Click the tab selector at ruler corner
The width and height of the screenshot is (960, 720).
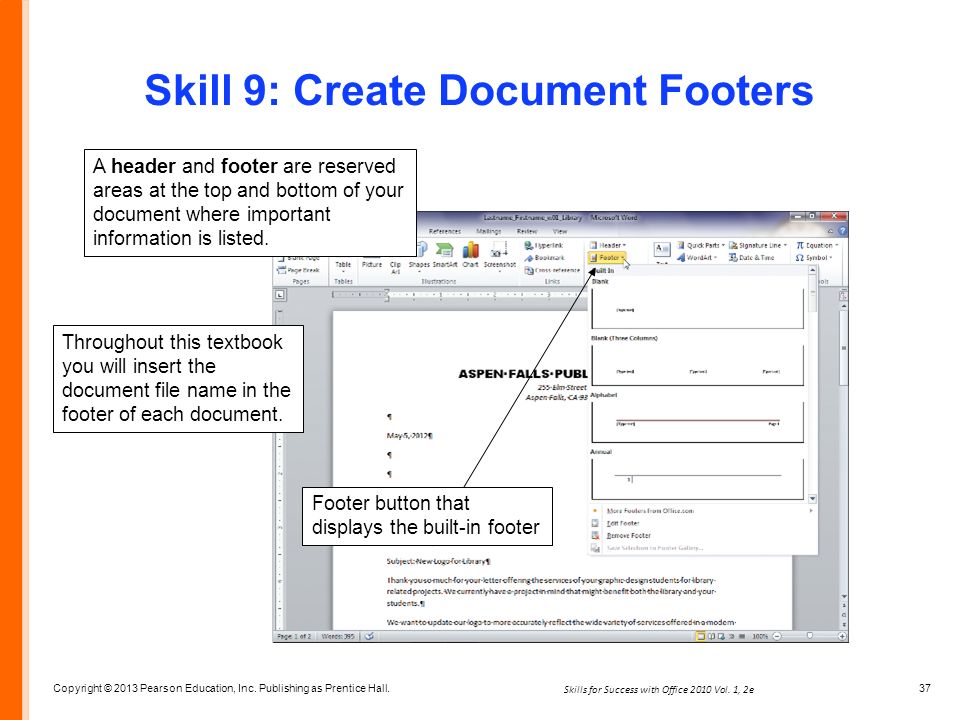(280, 295)
